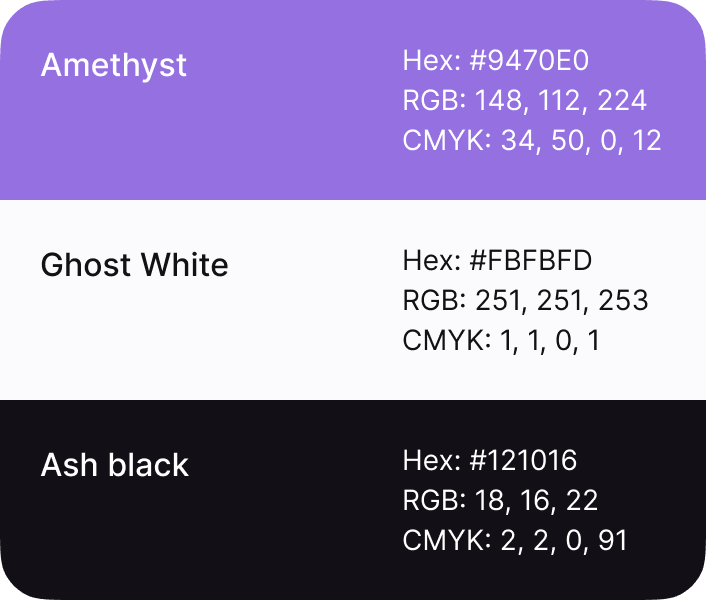Click the Amethyst RGB 148, 112, 224 line
This screenshot has width=706, height=600.
[525, 100]
